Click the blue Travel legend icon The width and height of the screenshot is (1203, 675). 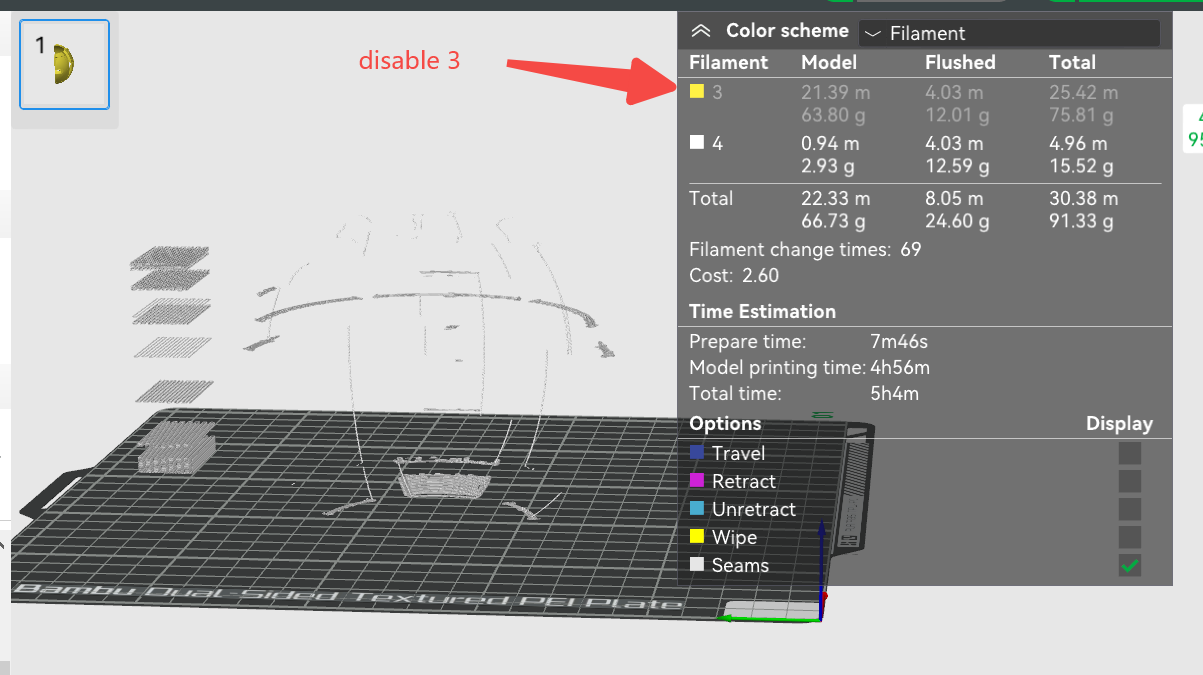click(x=697, y=452)
